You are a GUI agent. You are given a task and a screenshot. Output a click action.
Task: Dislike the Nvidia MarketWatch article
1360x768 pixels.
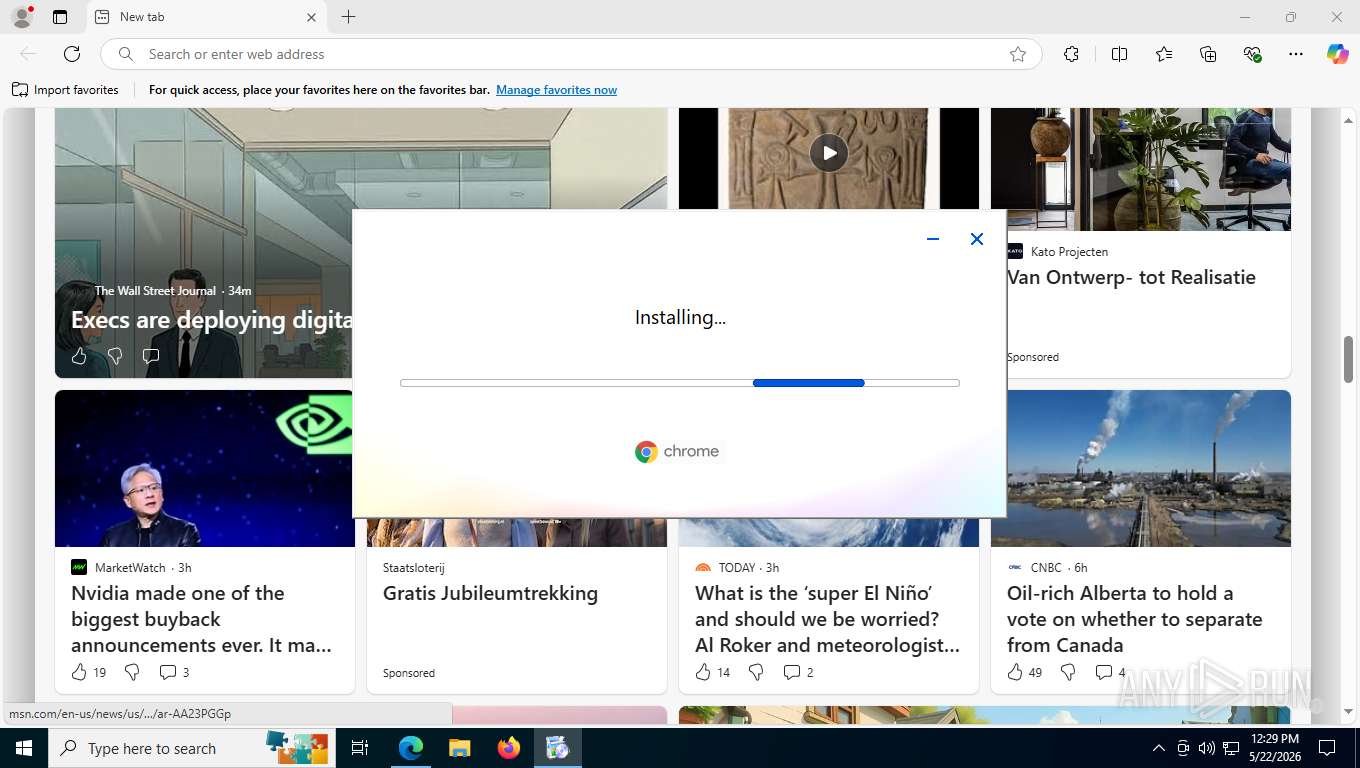pyautogui.click(x=132, y=672)
